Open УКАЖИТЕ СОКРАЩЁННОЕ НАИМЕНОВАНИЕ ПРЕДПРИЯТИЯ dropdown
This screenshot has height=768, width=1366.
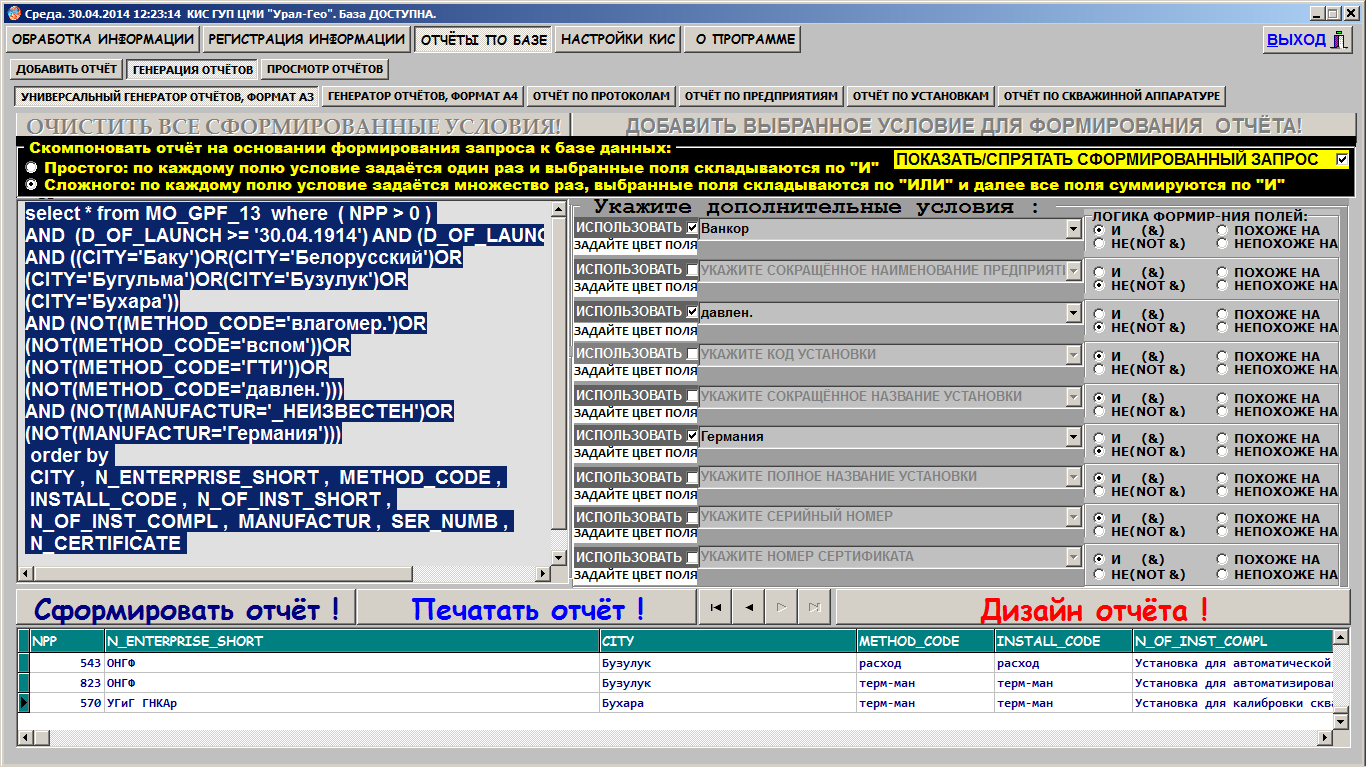(x=1074, y=271)
